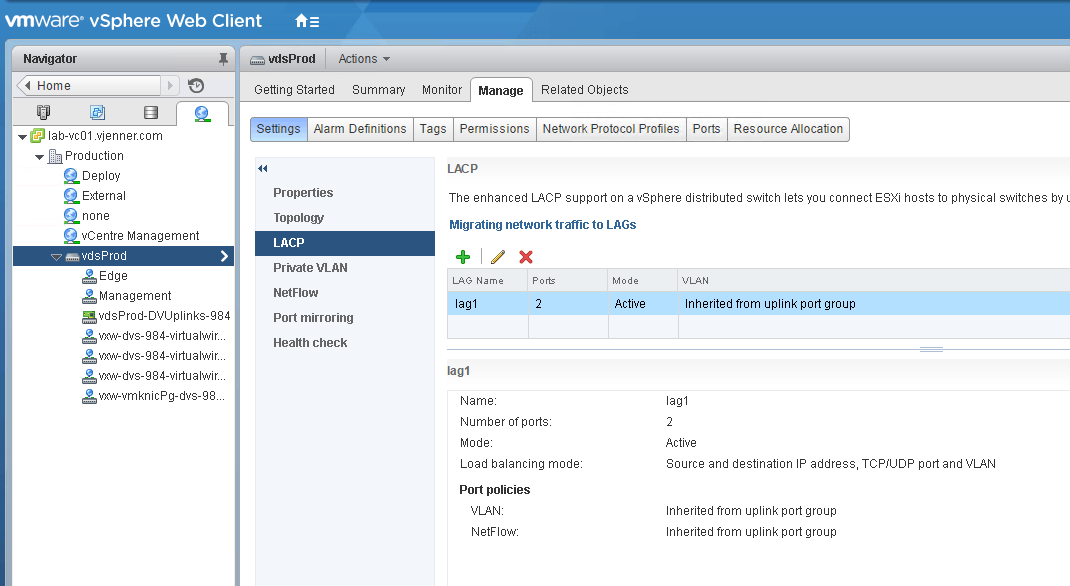Open Resource Allocation sub-tab

pos(788,129)
